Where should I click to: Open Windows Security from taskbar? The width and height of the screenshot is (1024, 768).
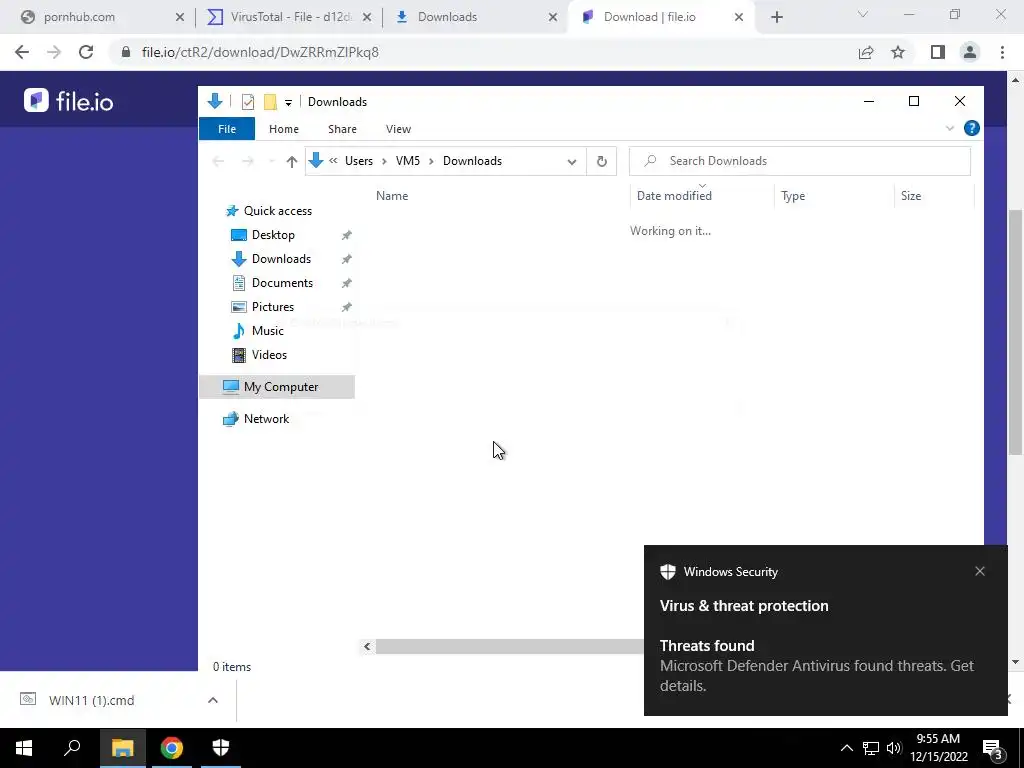point(221,748)
